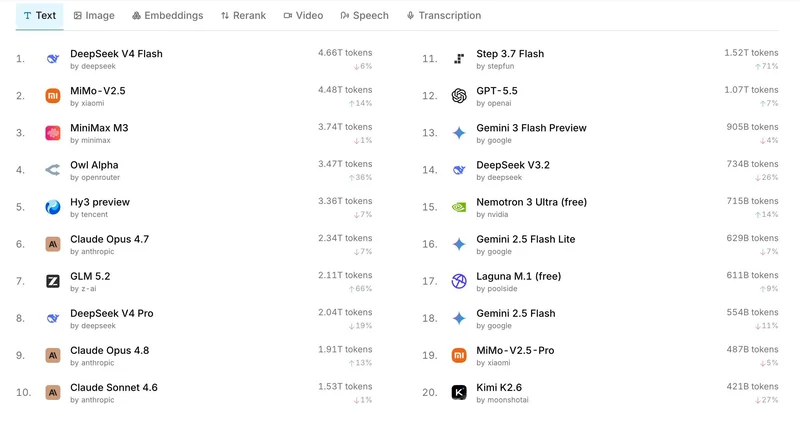Screen dimensions: 800x424
Task: Switch to the Image tab
Action: (x=94, y=16)
